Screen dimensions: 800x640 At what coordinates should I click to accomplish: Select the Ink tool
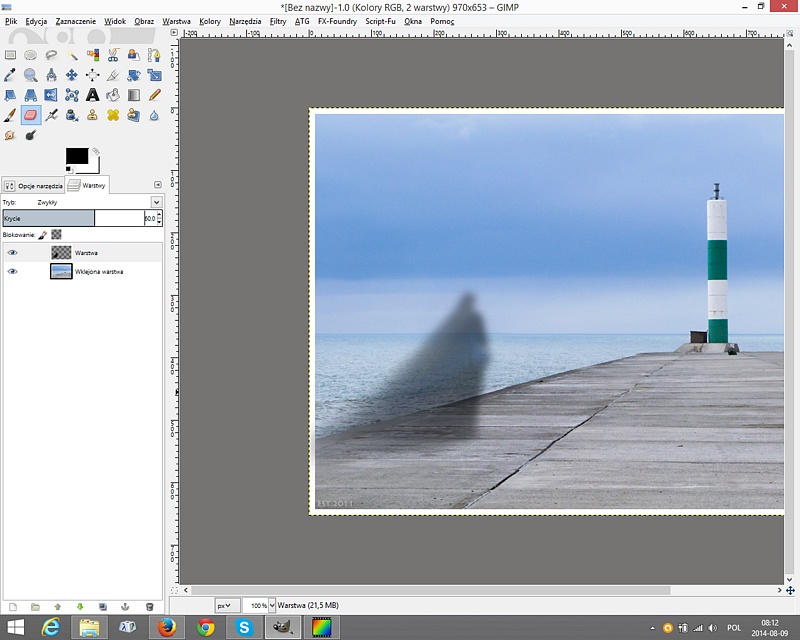pyautogui.click(x=72, y=115)
